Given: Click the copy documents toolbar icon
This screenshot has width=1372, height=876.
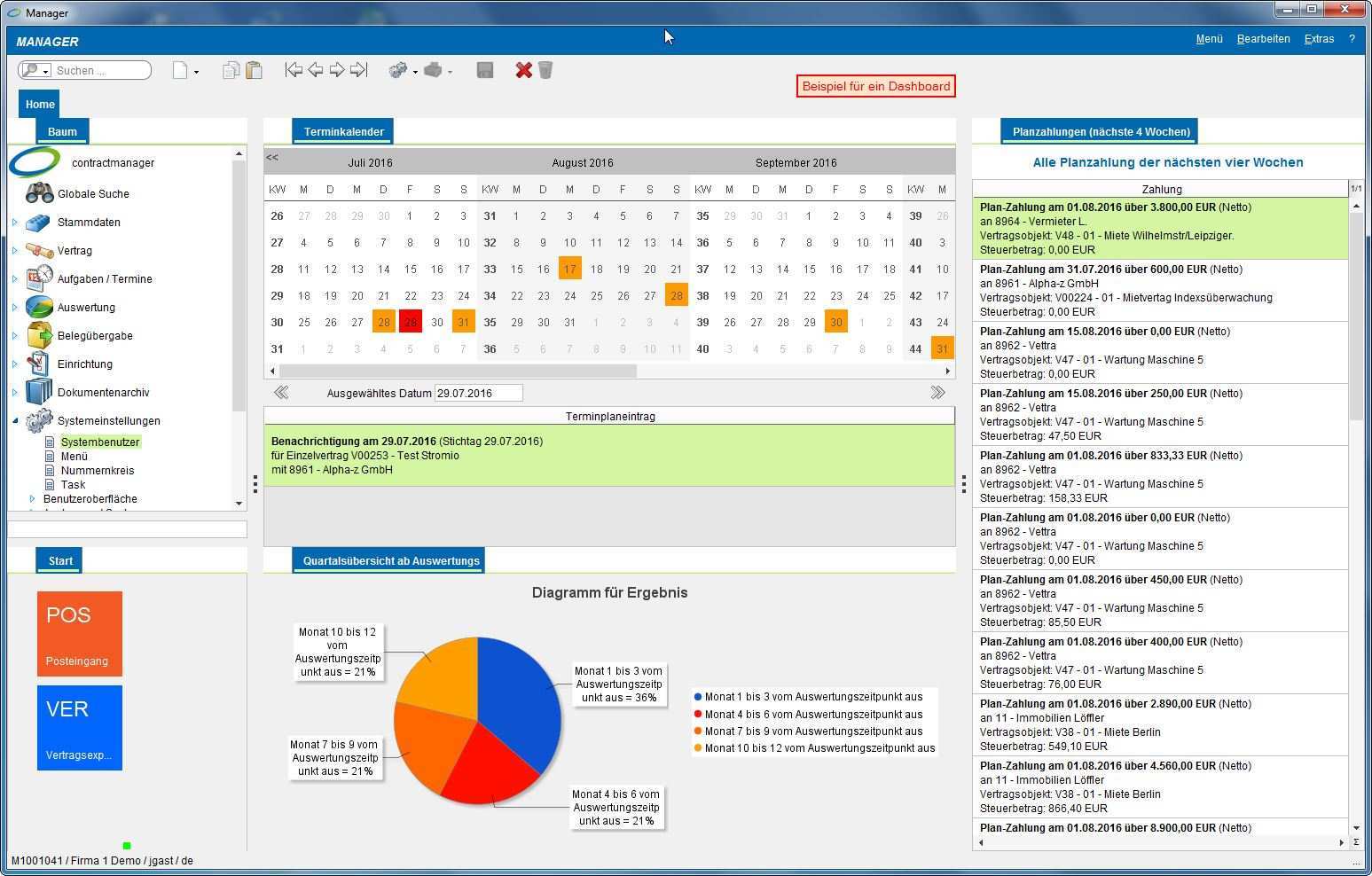Looking at the screenshot, I should coord(231,70).
